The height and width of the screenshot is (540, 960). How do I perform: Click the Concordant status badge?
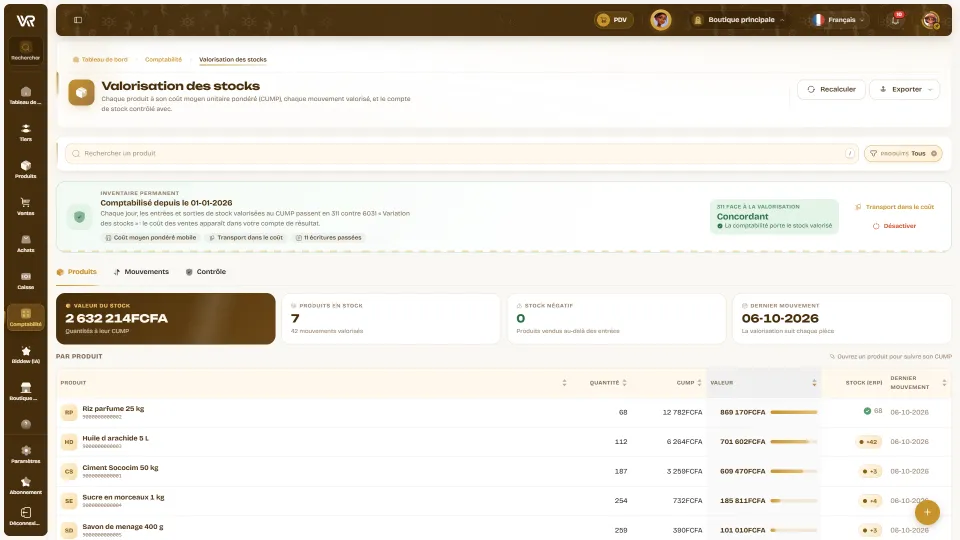[774, 217]
